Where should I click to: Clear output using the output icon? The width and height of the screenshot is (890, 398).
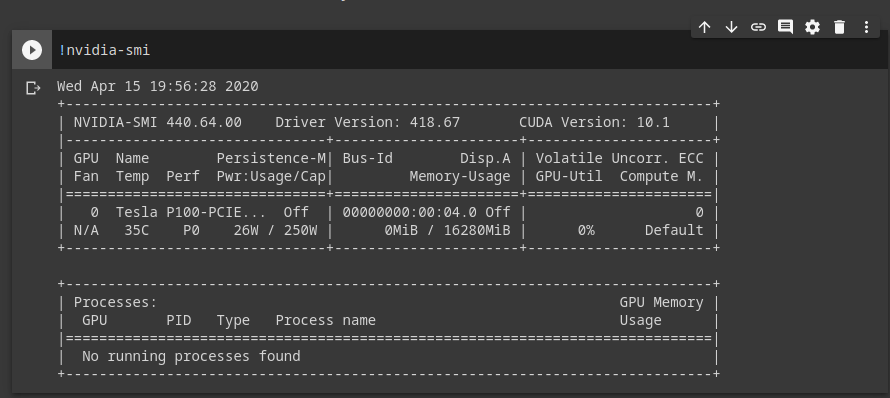(33, 88)
